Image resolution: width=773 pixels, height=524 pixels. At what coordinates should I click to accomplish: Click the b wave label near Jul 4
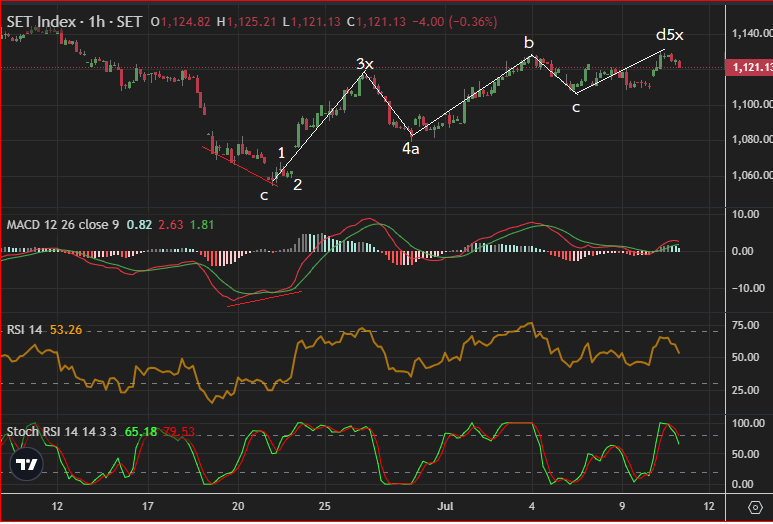(x=529, y=43)
